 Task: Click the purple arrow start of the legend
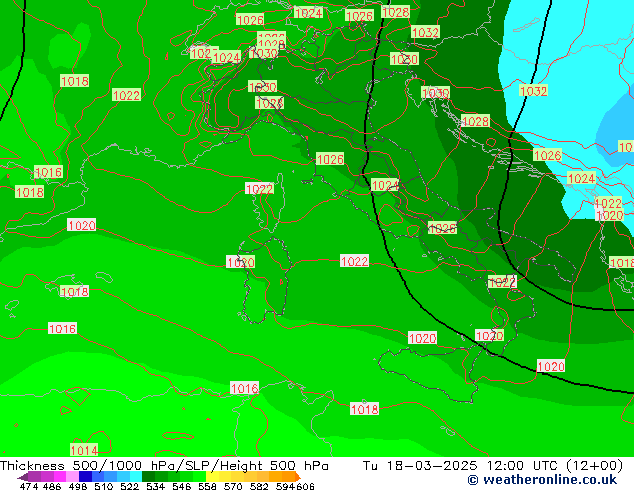tap(23, 477)
